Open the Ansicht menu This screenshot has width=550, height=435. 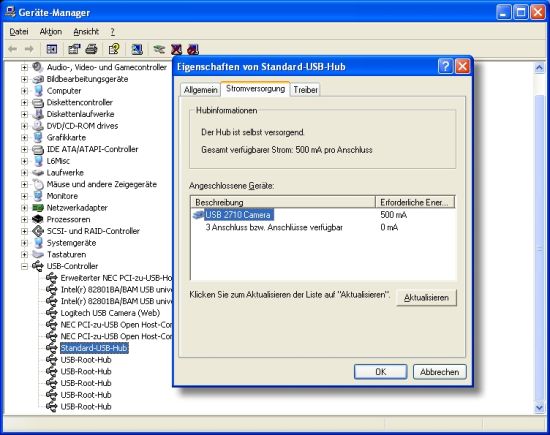pyautogui.click(x=86, y=32)
